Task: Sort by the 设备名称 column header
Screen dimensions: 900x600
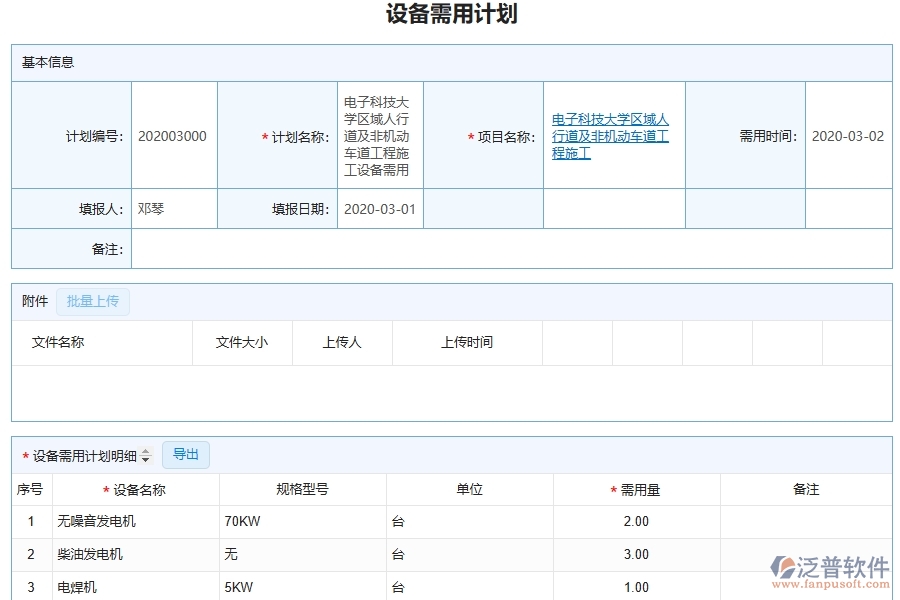Action: coord(137,489)
